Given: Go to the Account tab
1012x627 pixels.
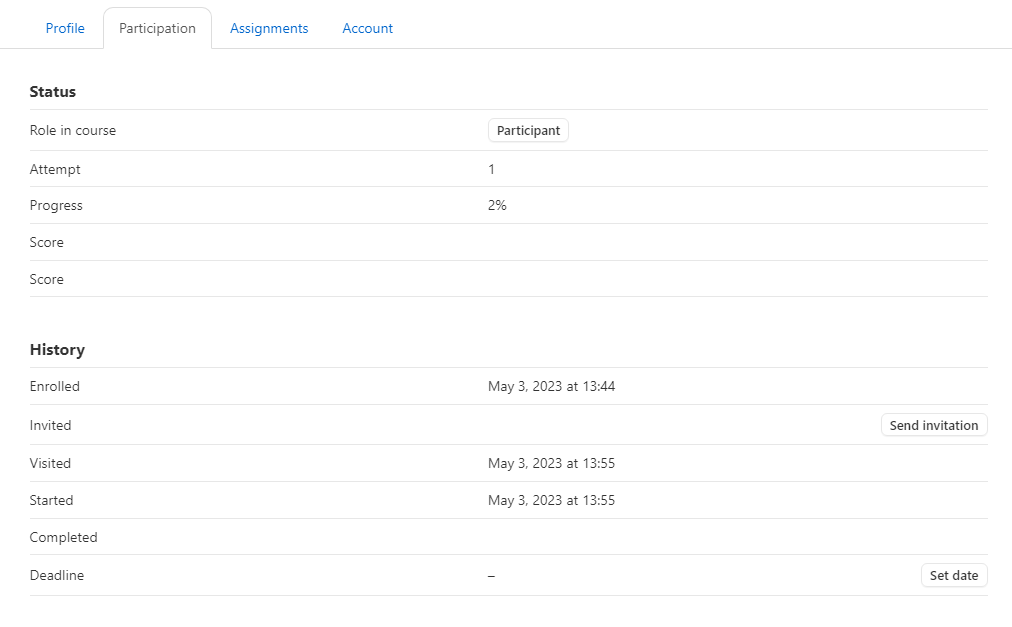Looking at the screenshot, I should point(367,28).
